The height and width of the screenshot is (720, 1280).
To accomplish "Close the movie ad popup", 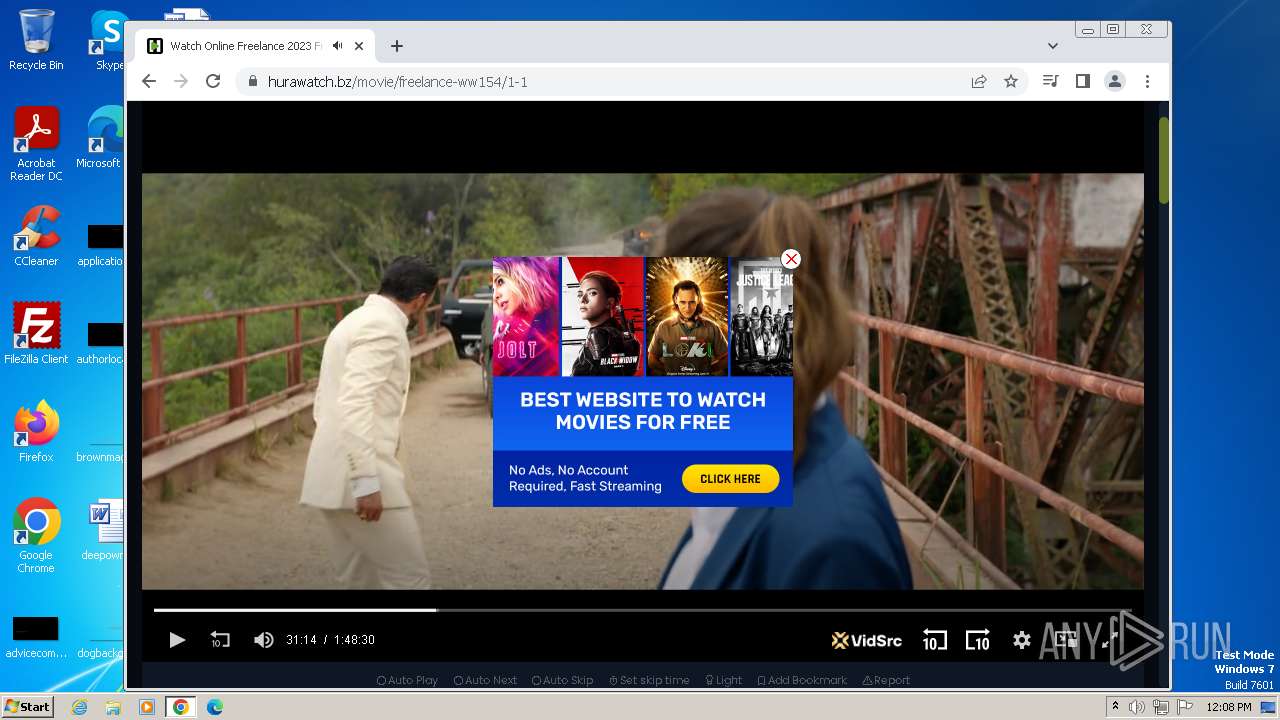I will (x=791, y=259).
